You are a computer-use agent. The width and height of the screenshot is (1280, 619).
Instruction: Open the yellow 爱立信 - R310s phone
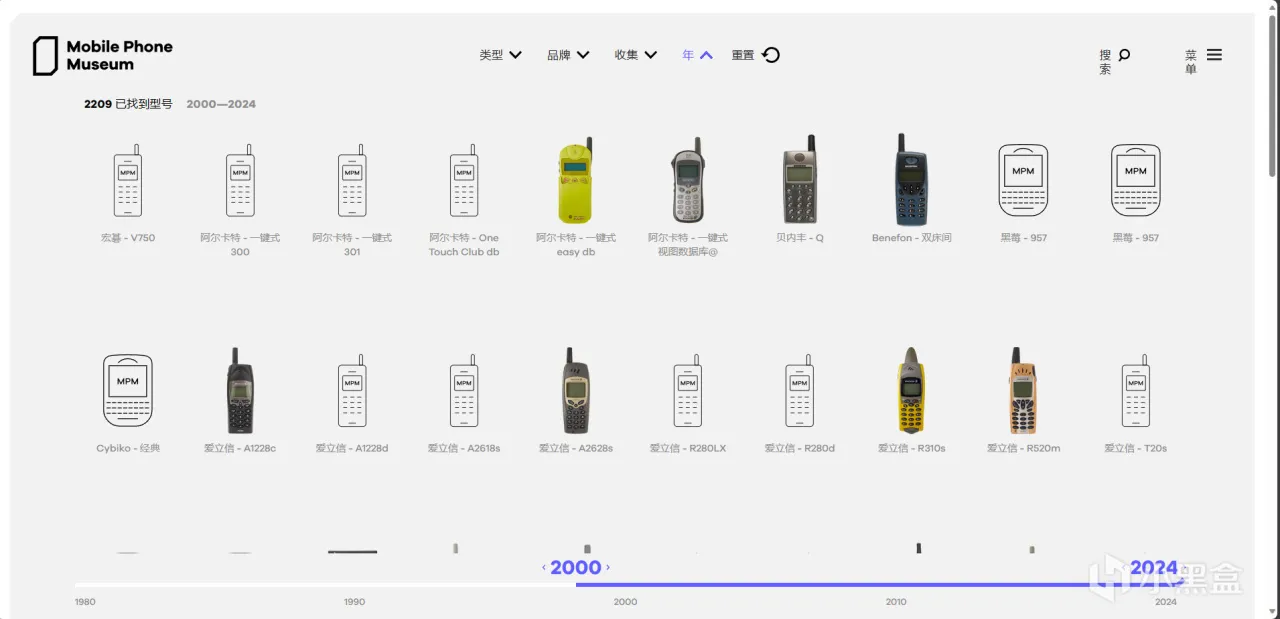pyautogui.click(x=911, y=391)
